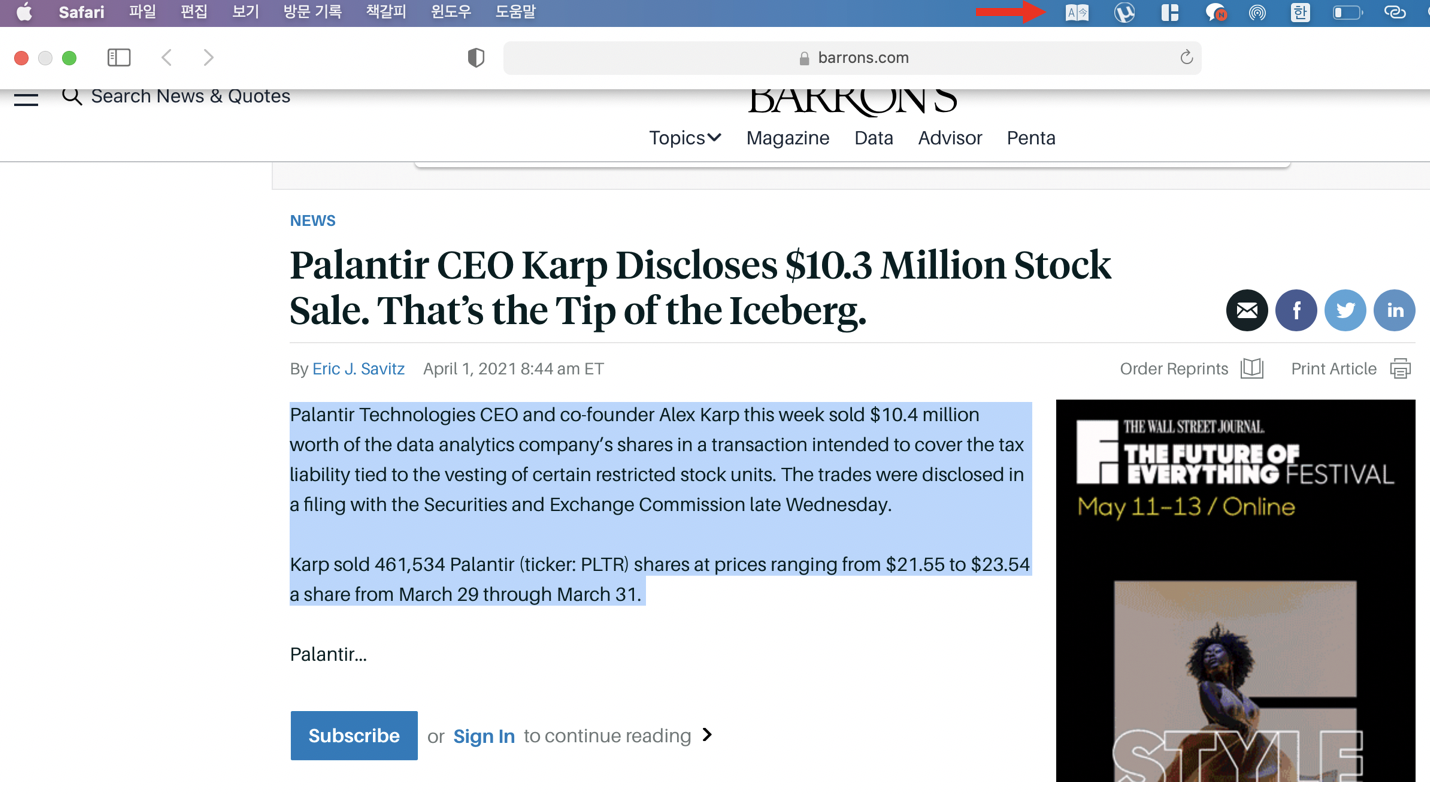The height and width of the screenshot is (794, 1430).
Task: Click the Subscribe button
Action: [354, 736]
